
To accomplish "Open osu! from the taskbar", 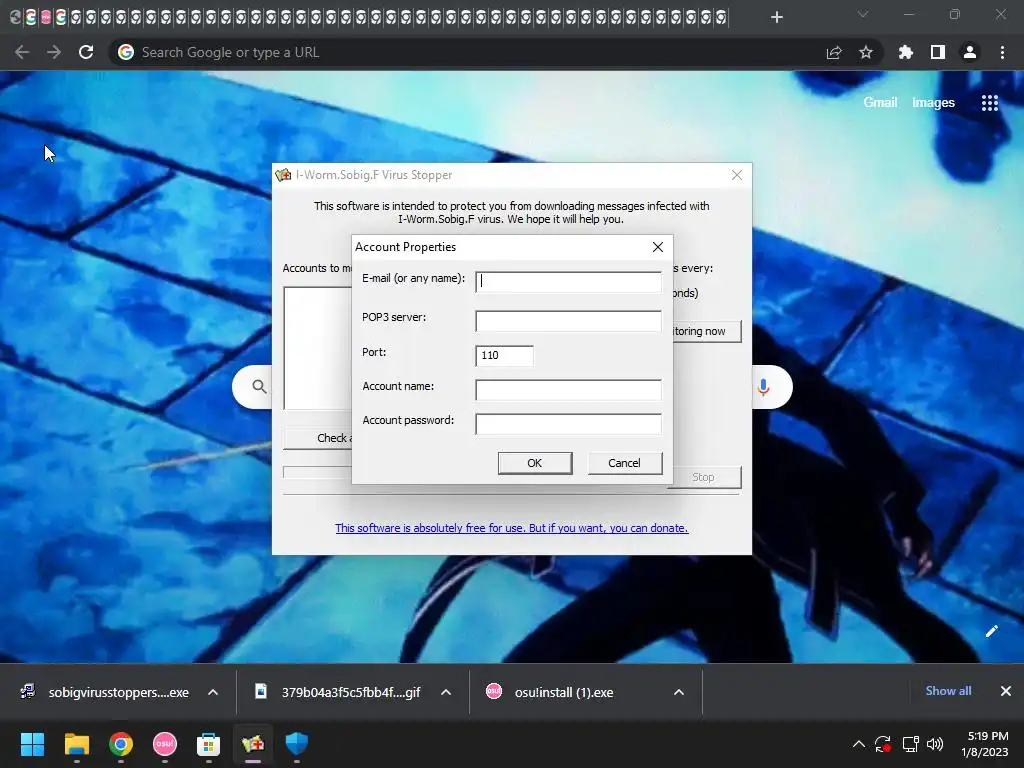I will click(165, 744).
